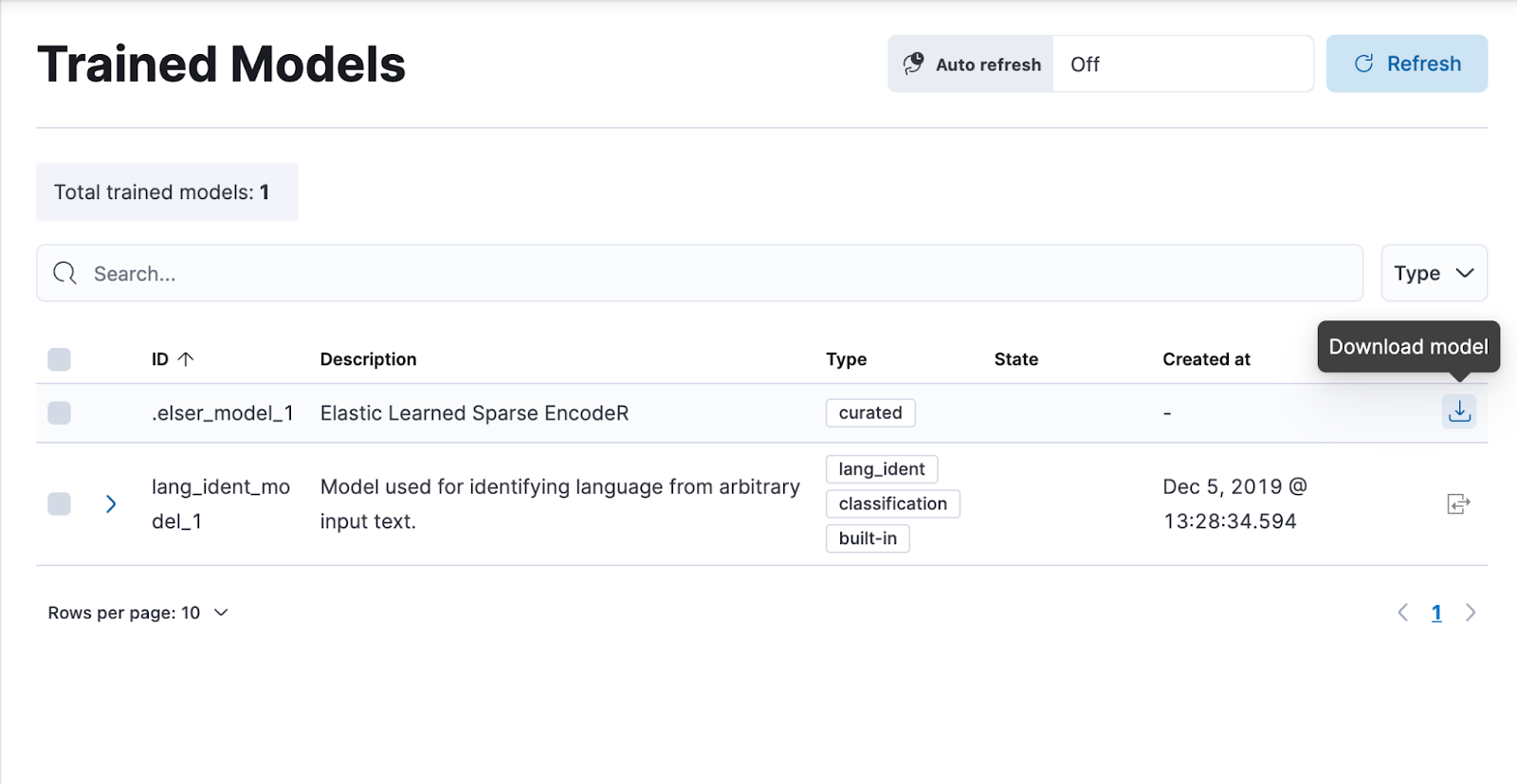Click the search magnifier icon
Screen dimensions: 1517x784
tap(64, 274)
